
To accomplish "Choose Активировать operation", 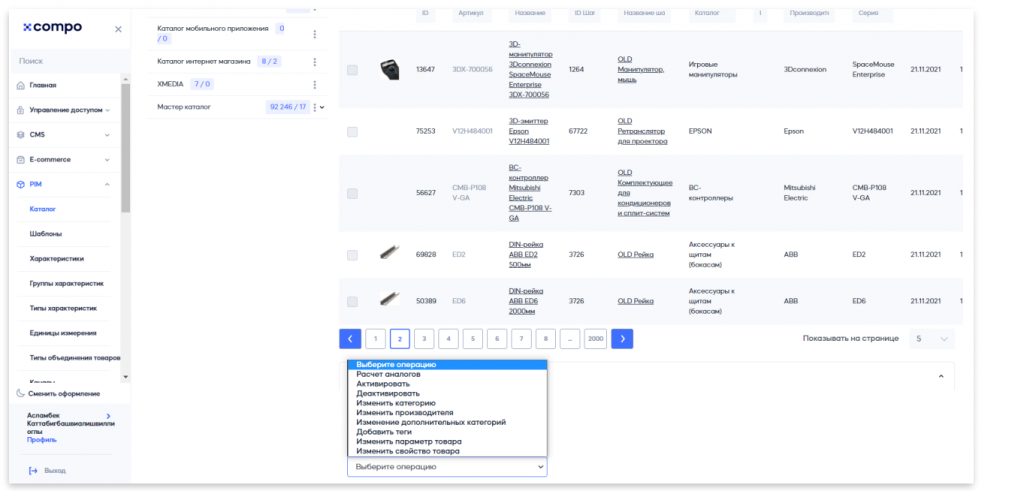I will pyautogui.click(x=447, y=384).
